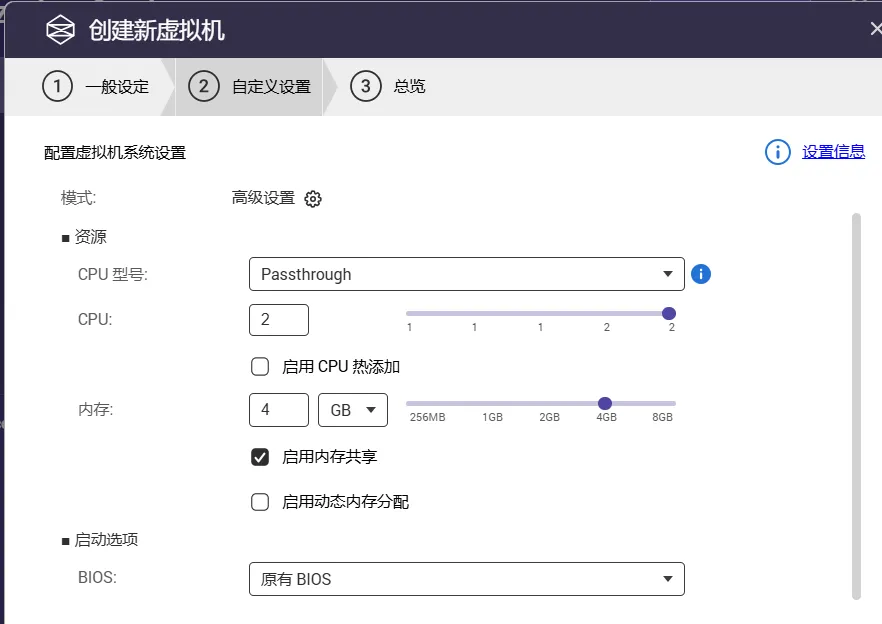Image resolution: width=882 pixels, height=624 pixels.
Task: Click the CPU slider handle
Action: [669, 313]
